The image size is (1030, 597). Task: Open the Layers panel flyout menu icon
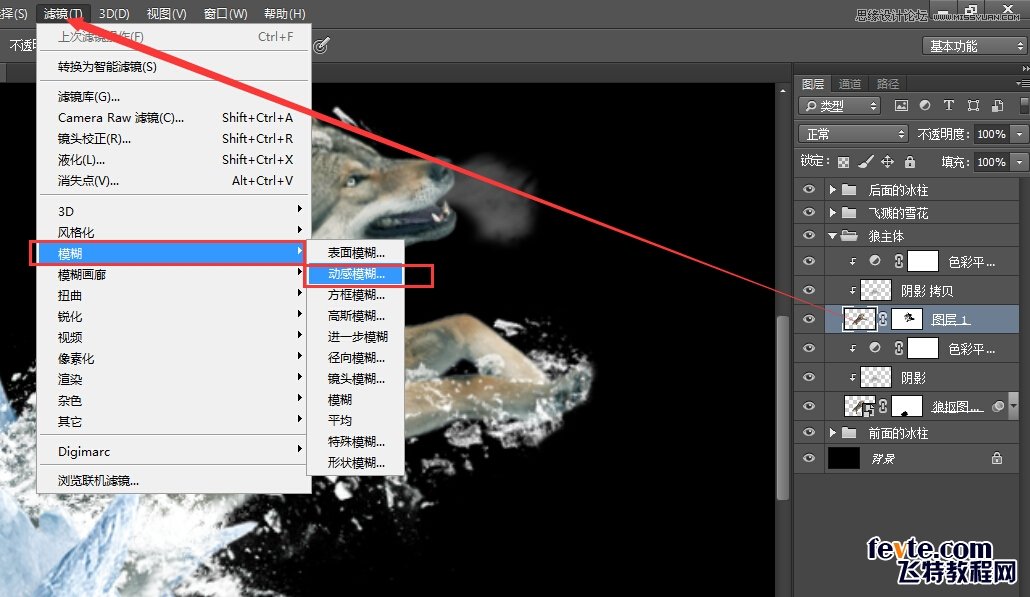pyautogui.click(x=1023, y=83)
